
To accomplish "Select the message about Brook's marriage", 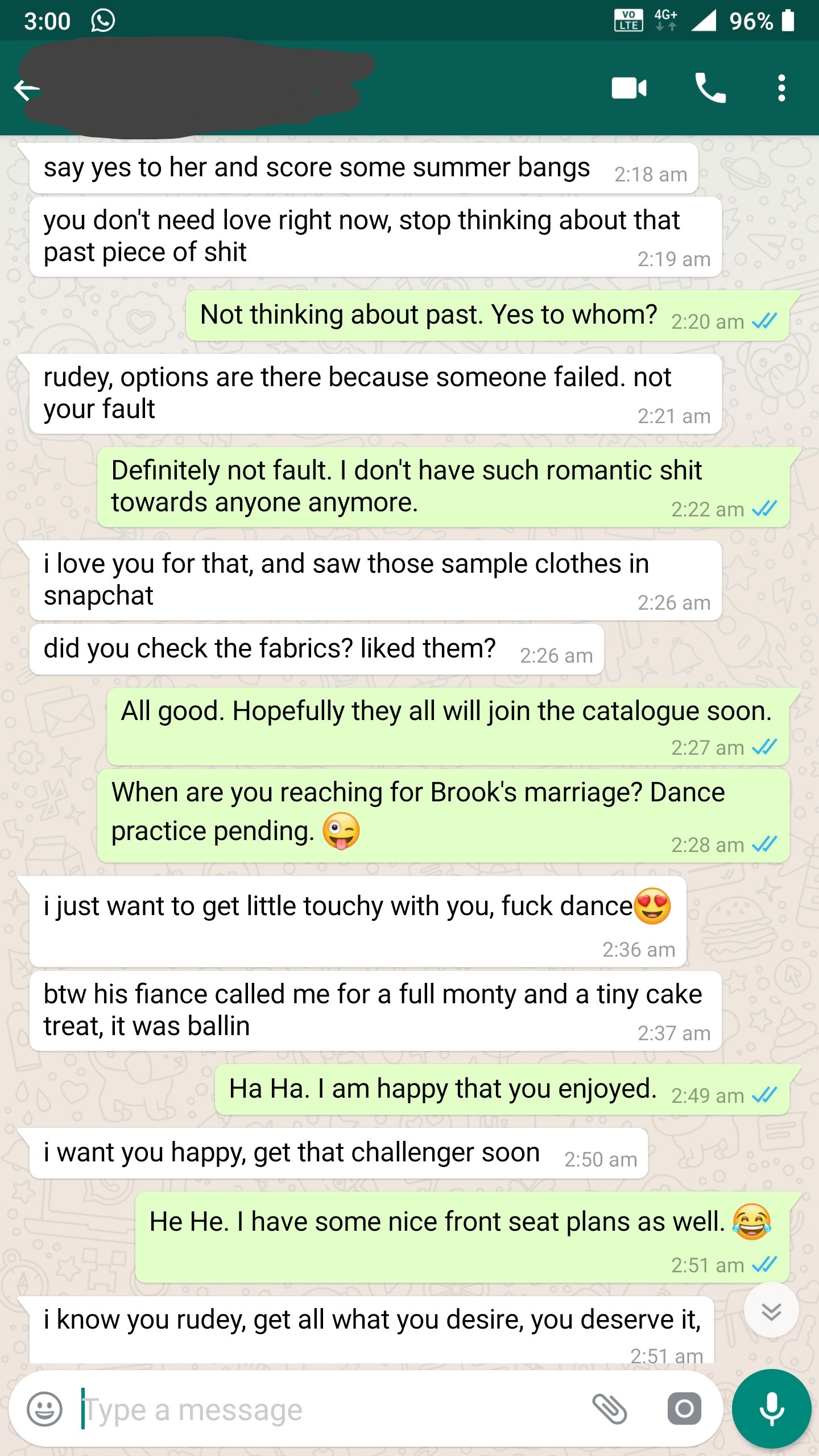I will coord(444,816).
